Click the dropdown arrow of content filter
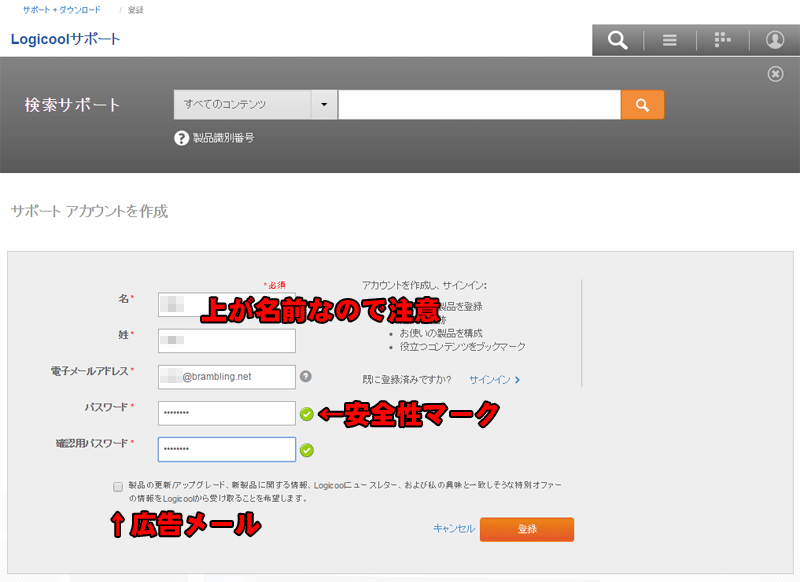This screenshot has height=582, width=800. (324, 105)
